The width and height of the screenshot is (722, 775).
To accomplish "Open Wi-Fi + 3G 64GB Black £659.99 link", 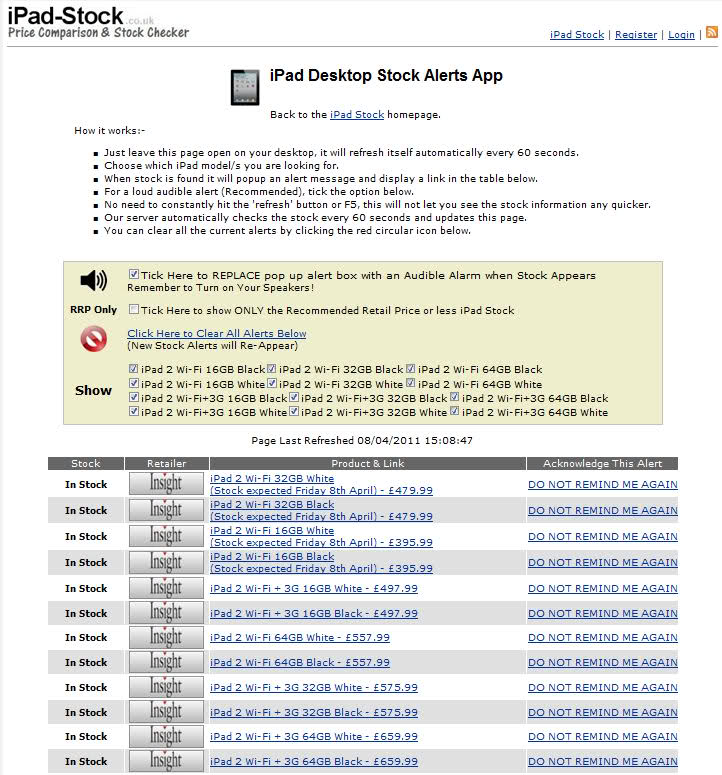I will (x=314, y=762).
